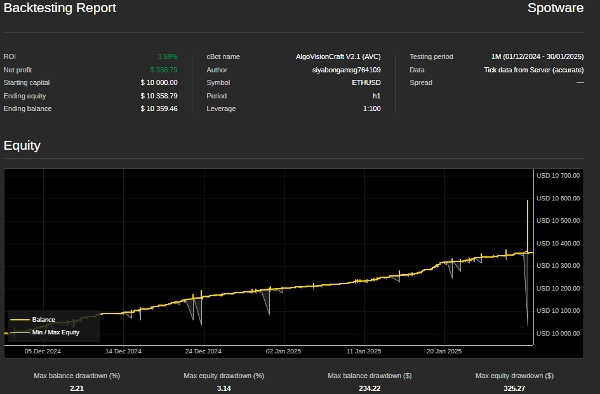The height and width of the screenshot is (394, 600).
Task: Select the 325.27 equity drawdown value
Action: 514,389
